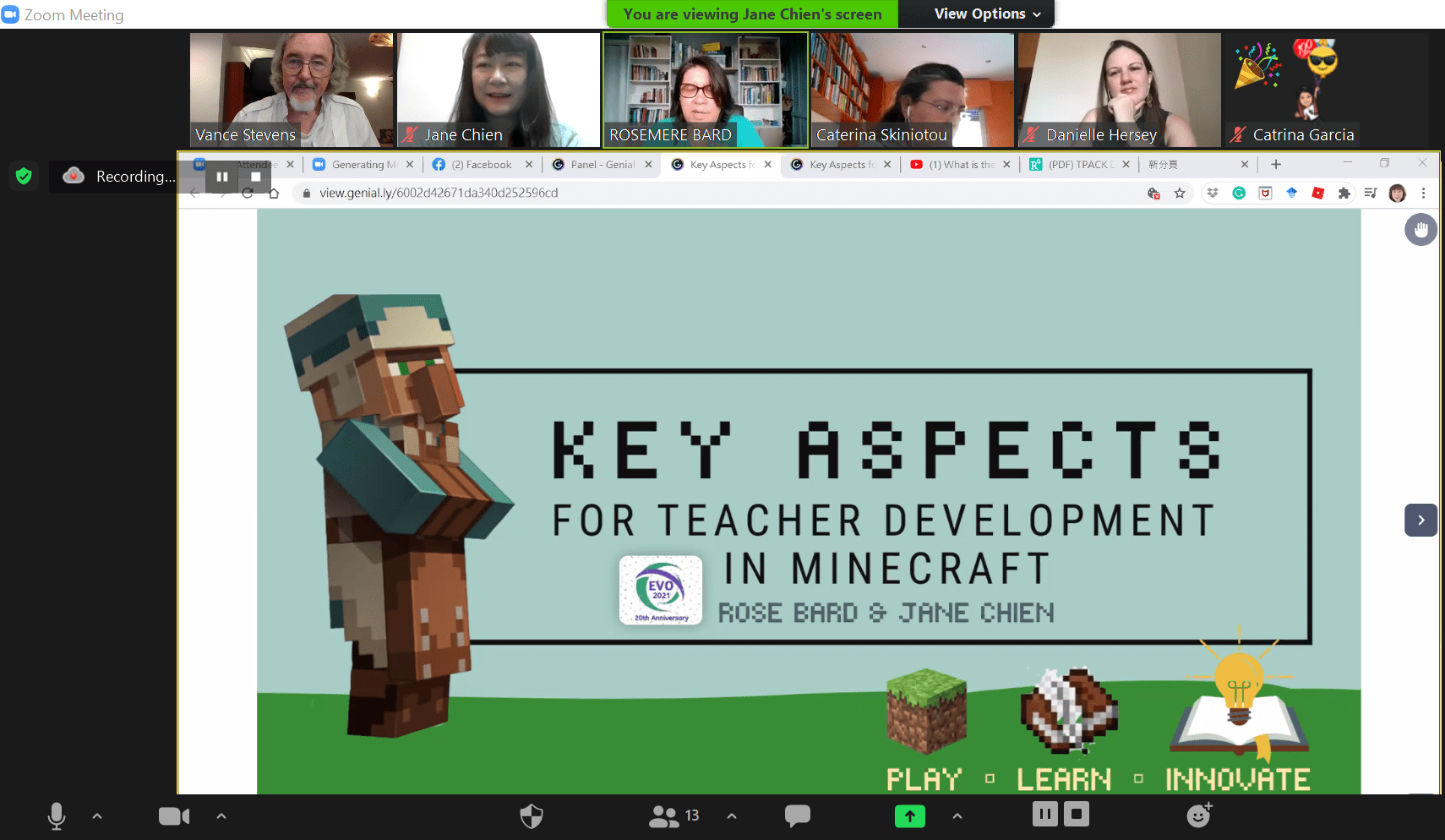The width and height of the screenshot is (1445, 840).
Task: Select Caterina Skiniotou video thumbnail
Action: [x=913, y=90]
